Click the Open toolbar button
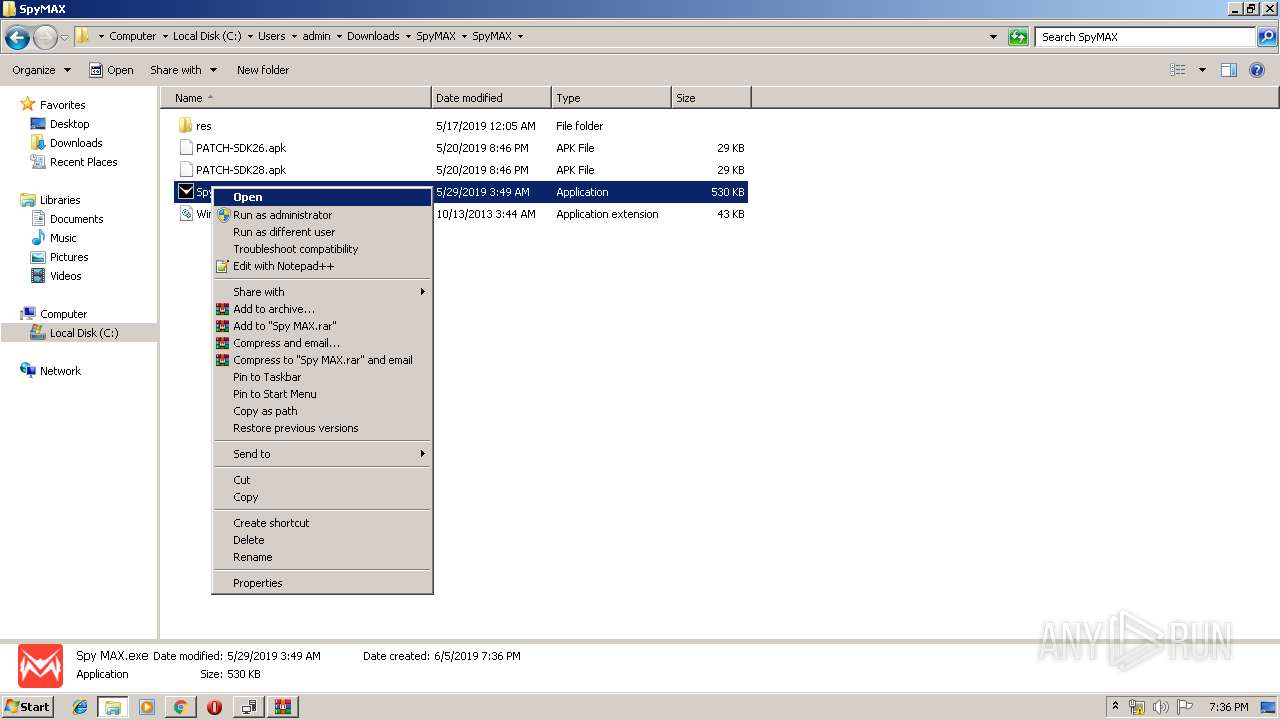Viewport: 1280px width, 720px height. pos(111,70)
